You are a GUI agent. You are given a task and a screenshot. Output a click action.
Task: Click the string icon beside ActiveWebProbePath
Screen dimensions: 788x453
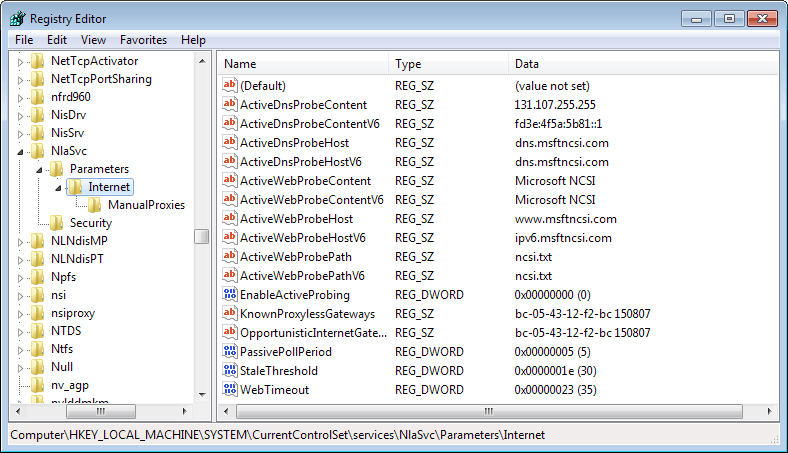230,256
